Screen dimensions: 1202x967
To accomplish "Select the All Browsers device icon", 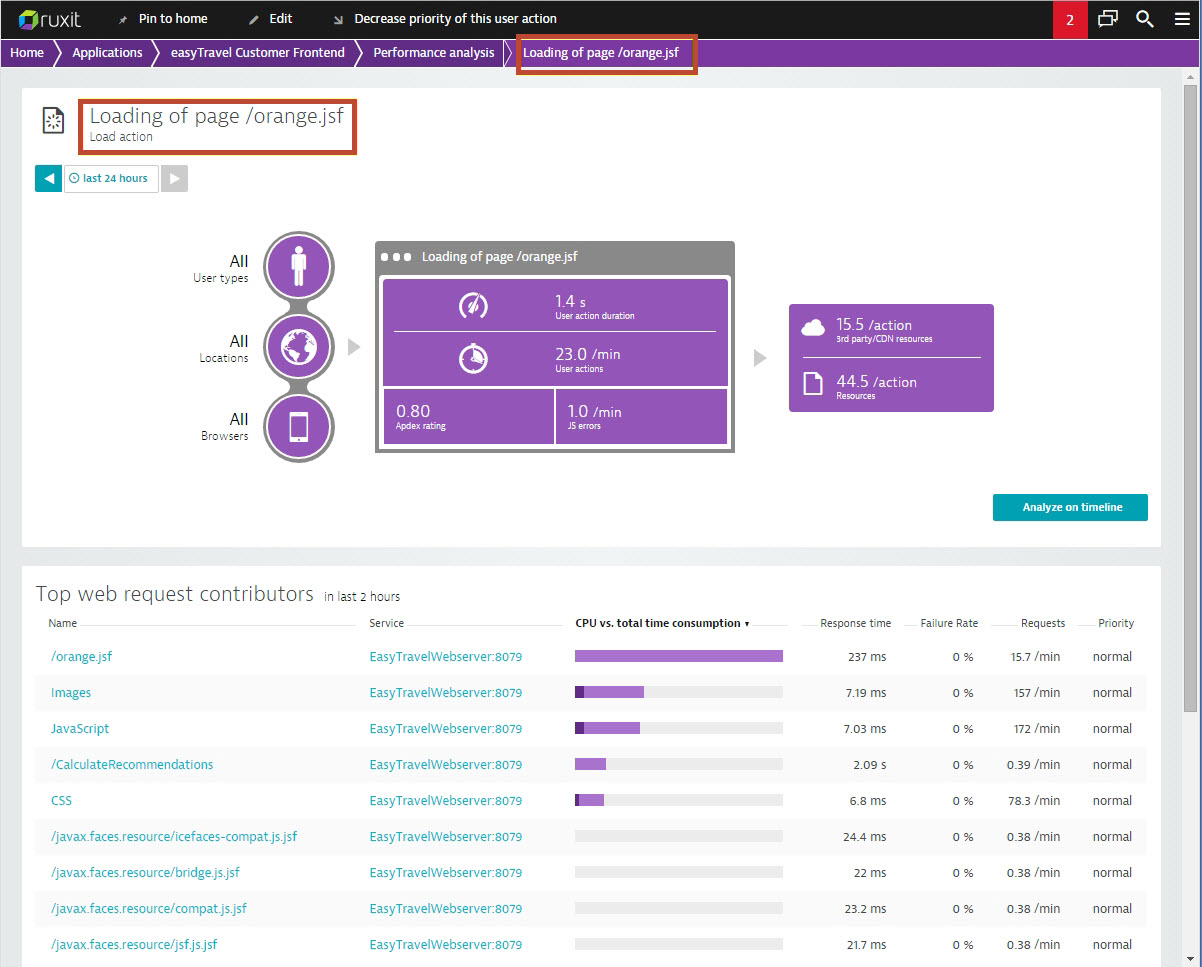I will point(299,426).
